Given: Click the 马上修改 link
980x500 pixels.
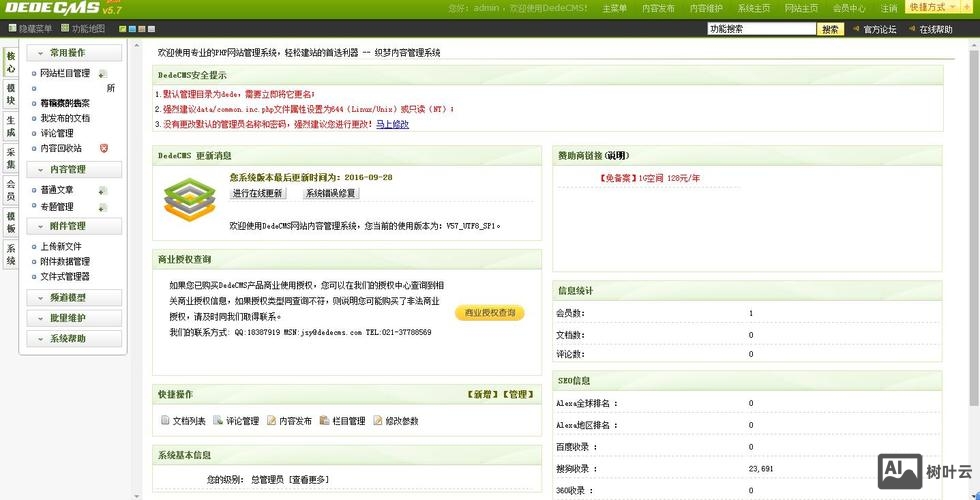Looking at the screenshot, I should [x=392, y=124].
